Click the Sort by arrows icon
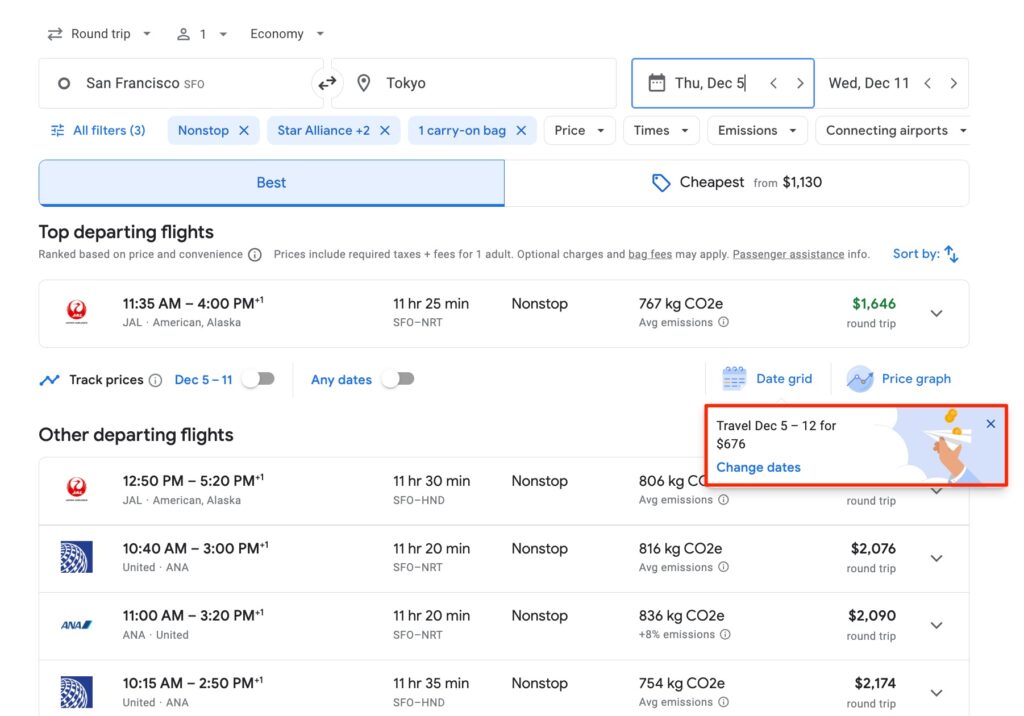Image resolution: width=1024 pixels, height=716 pixels. 950,253
